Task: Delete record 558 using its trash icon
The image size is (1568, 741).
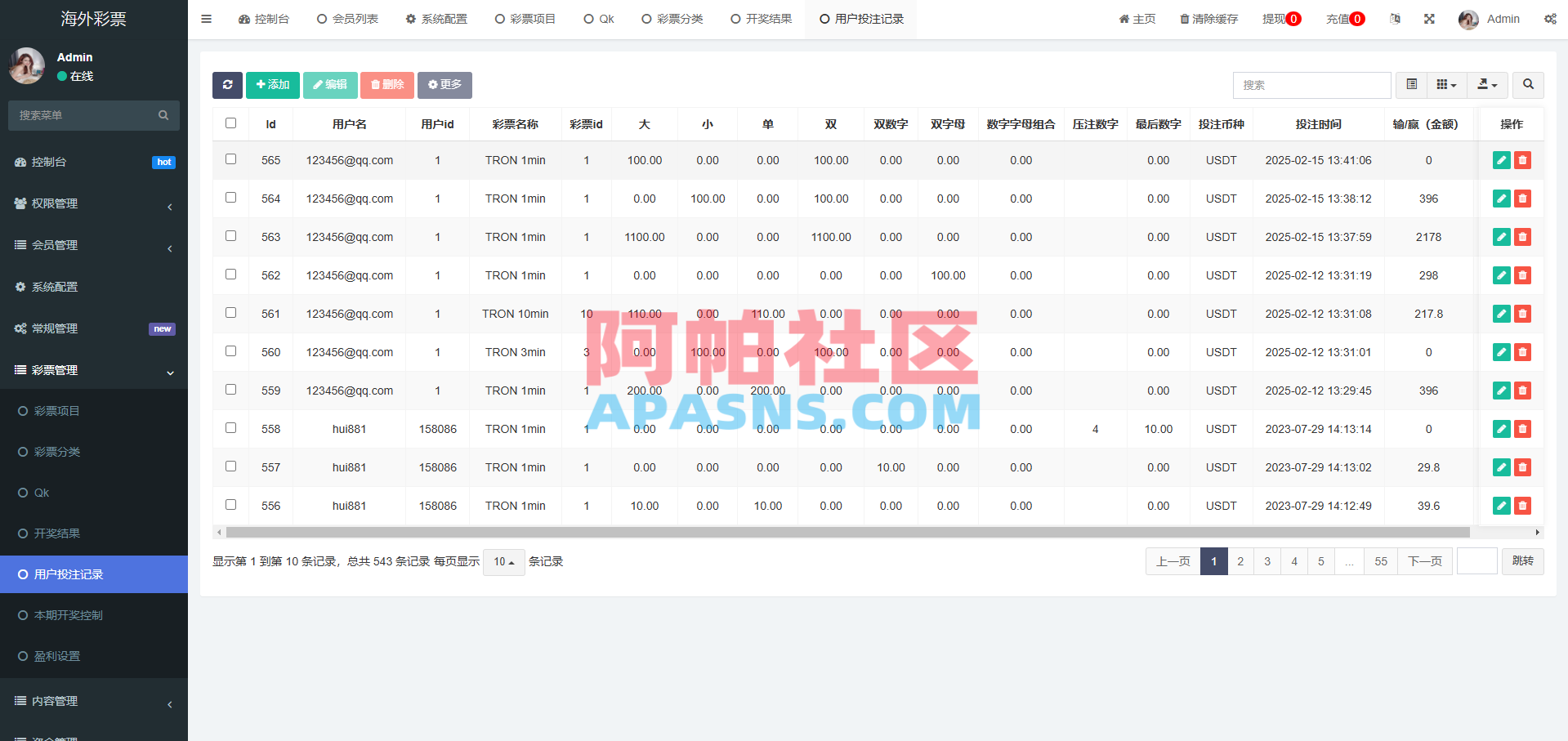Action: point(1522,429)
